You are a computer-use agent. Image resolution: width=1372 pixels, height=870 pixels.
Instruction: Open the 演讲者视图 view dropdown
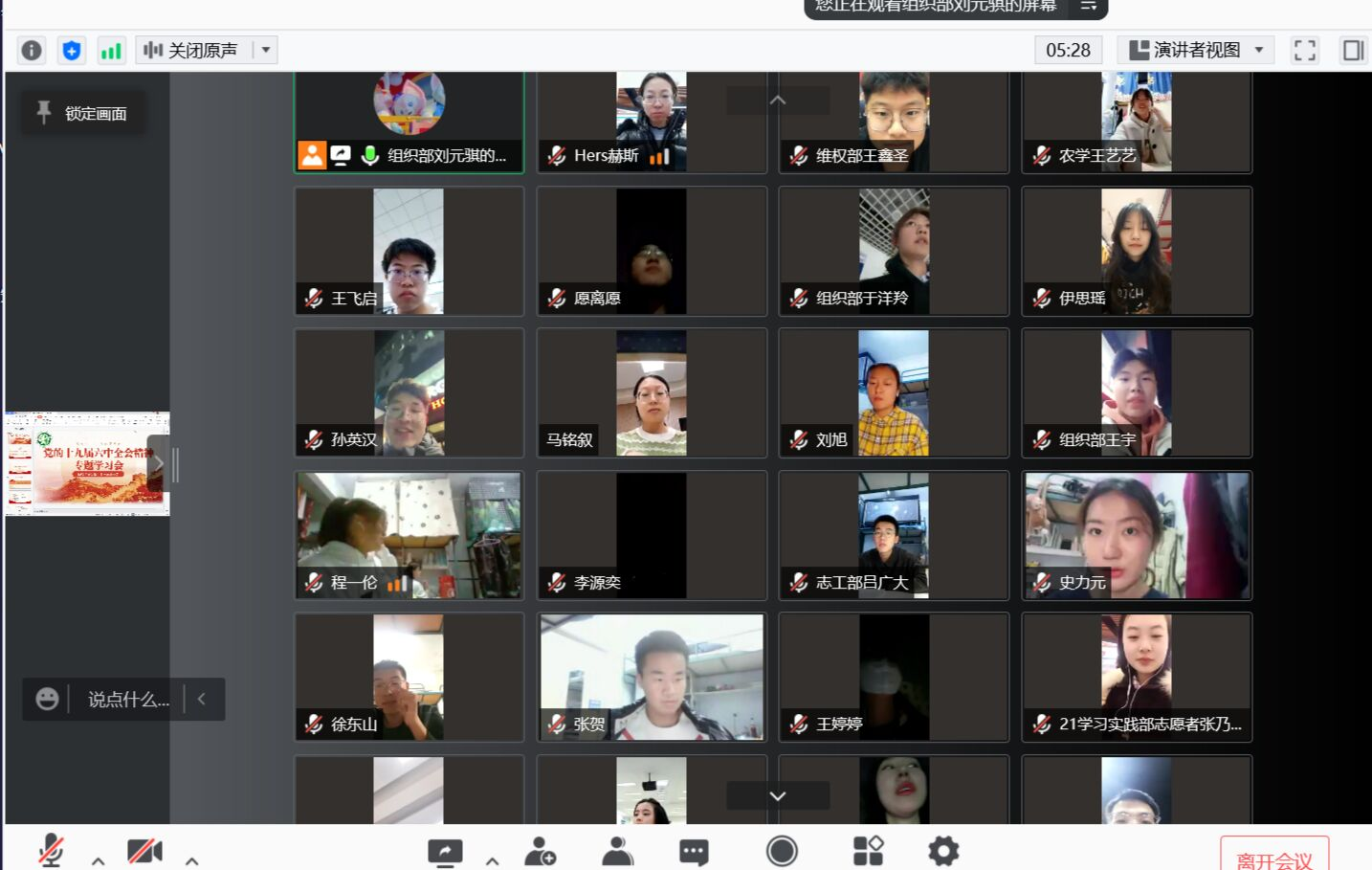[1196, 50]
